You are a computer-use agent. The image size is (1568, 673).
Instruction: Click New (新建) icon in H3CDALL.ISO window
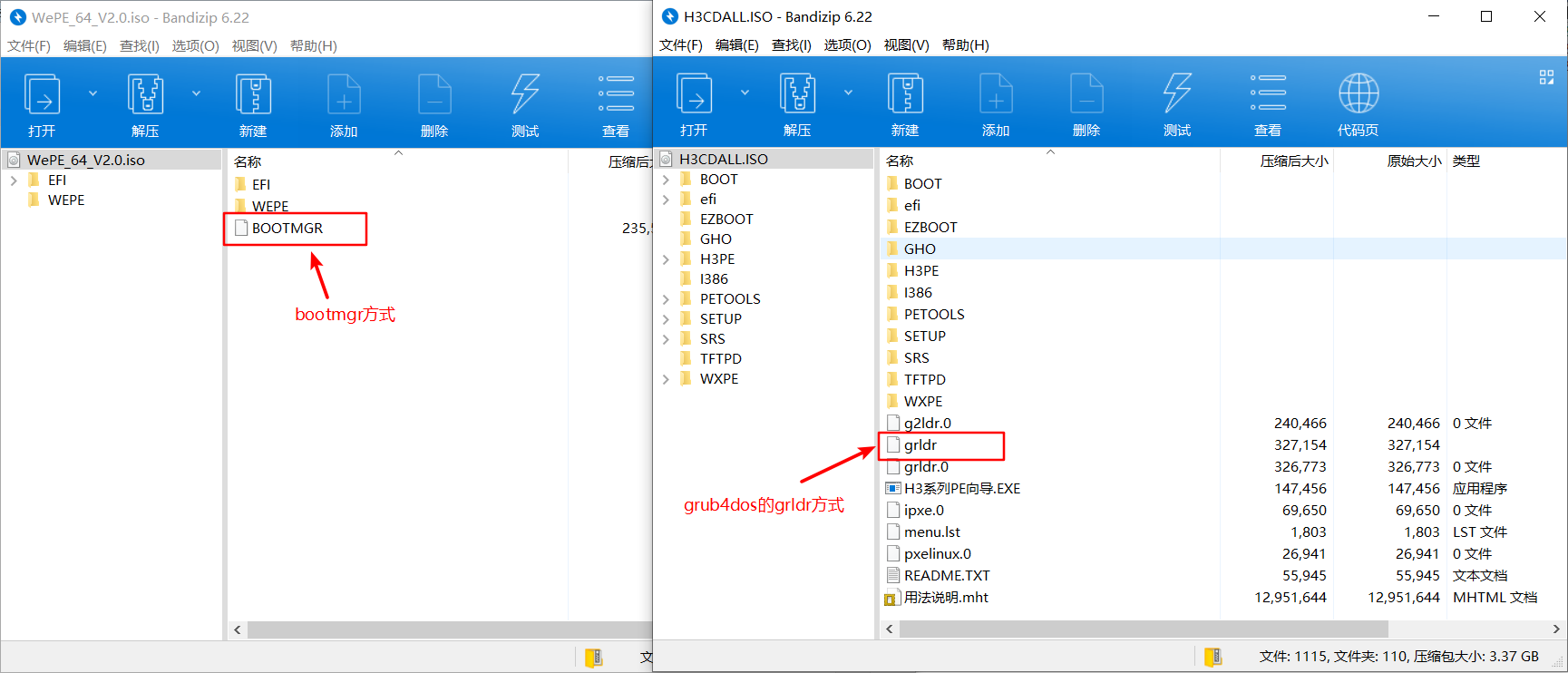(905, 94)
